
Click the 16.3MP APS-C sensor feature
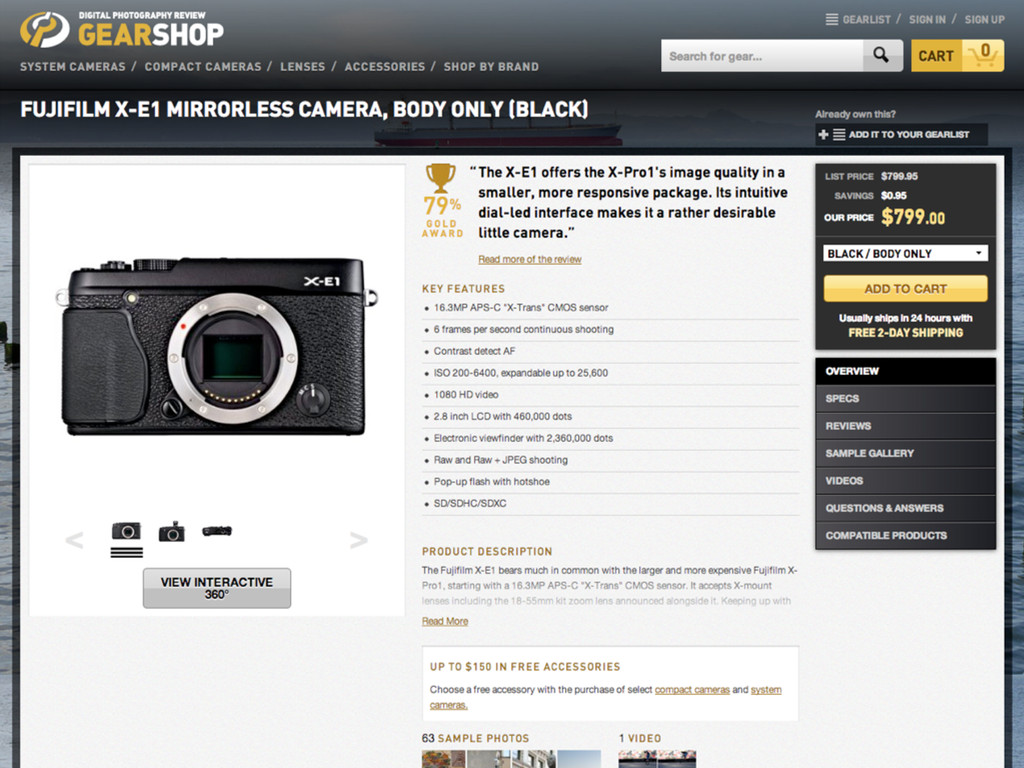click(x=520, y=308)
